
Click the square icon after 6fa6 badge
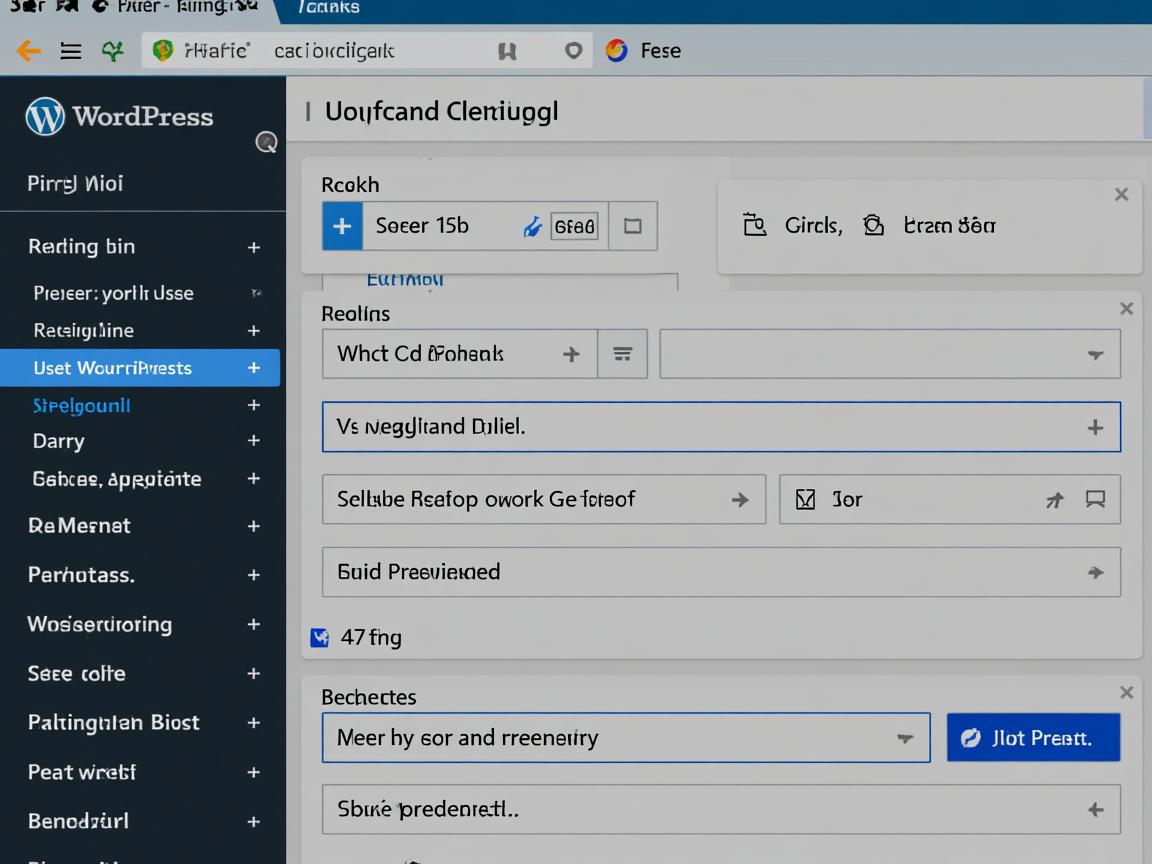point(632,226)
